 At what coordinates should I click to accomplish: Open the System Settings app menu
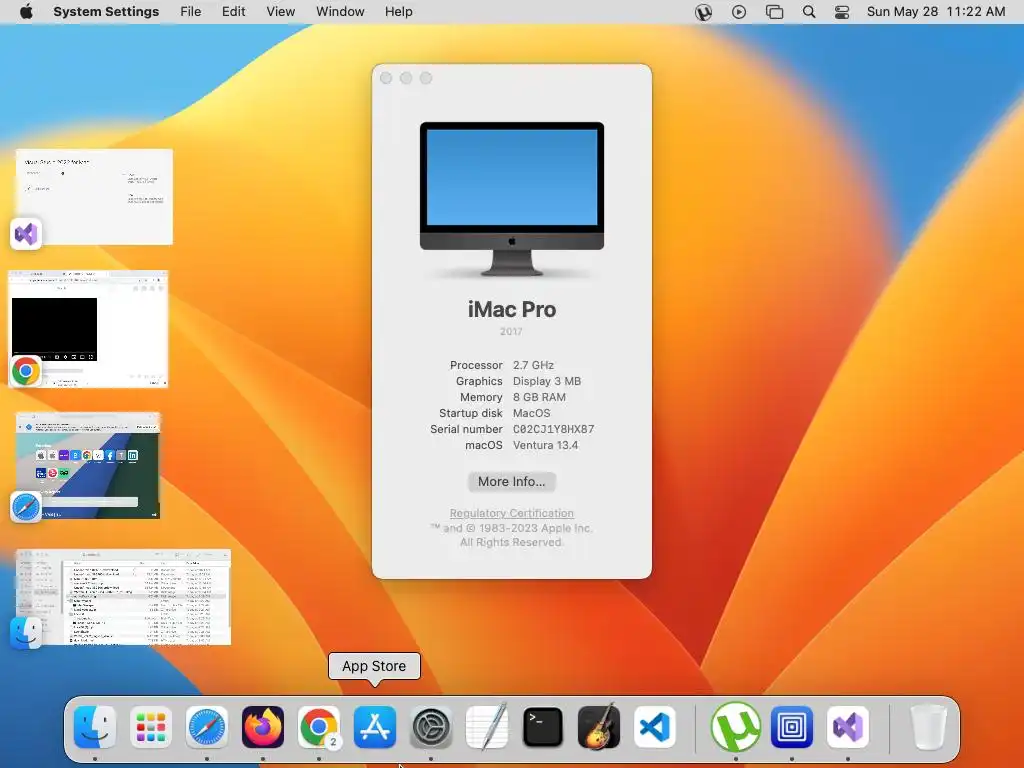(x=106, y=12)
